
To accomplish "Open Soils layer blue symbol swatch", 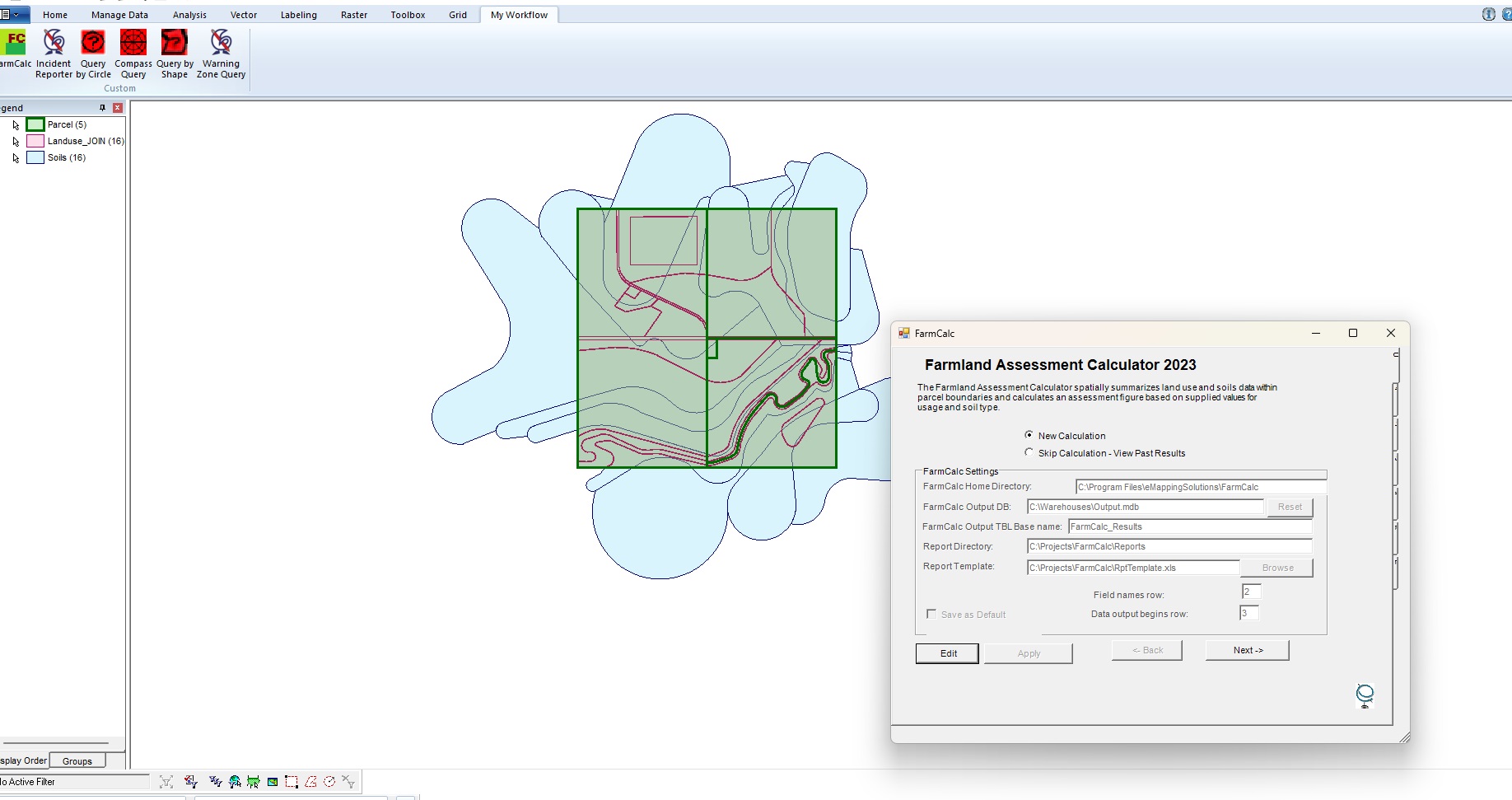I will [35, 157].
